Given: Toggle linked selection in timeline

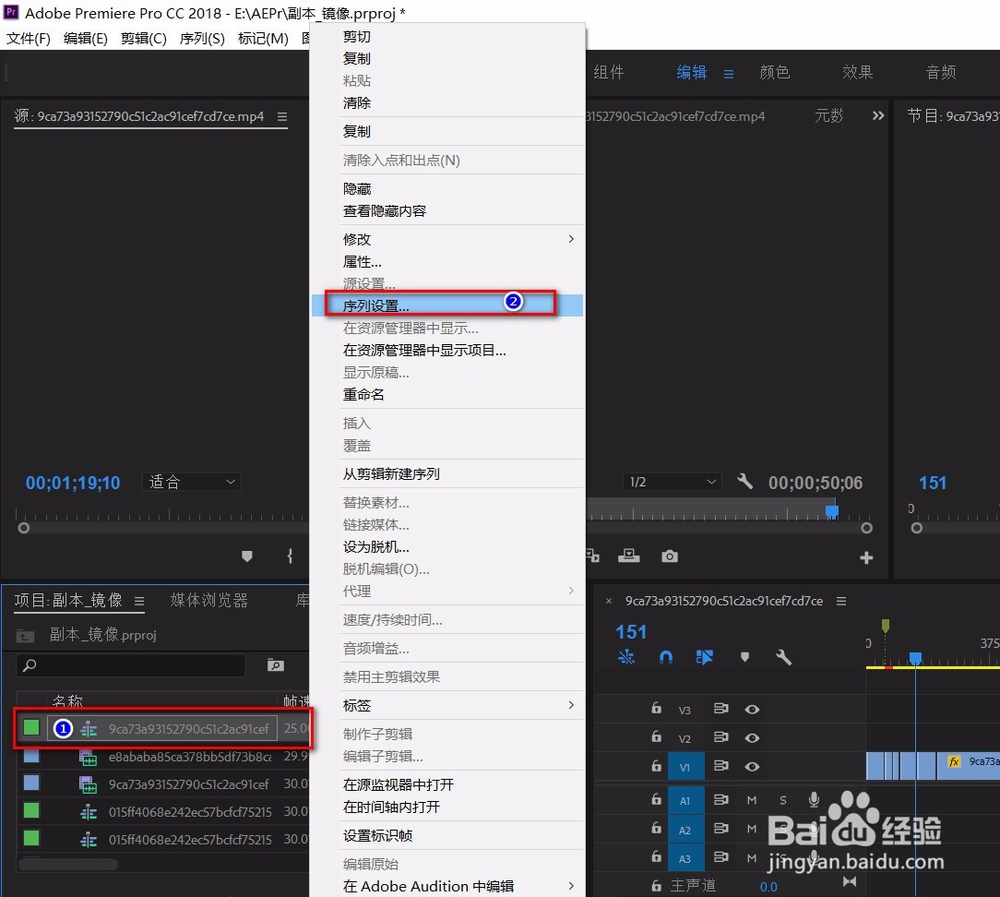Looking at the screenshot, I should pyautogui.click(x=705, y=656).
